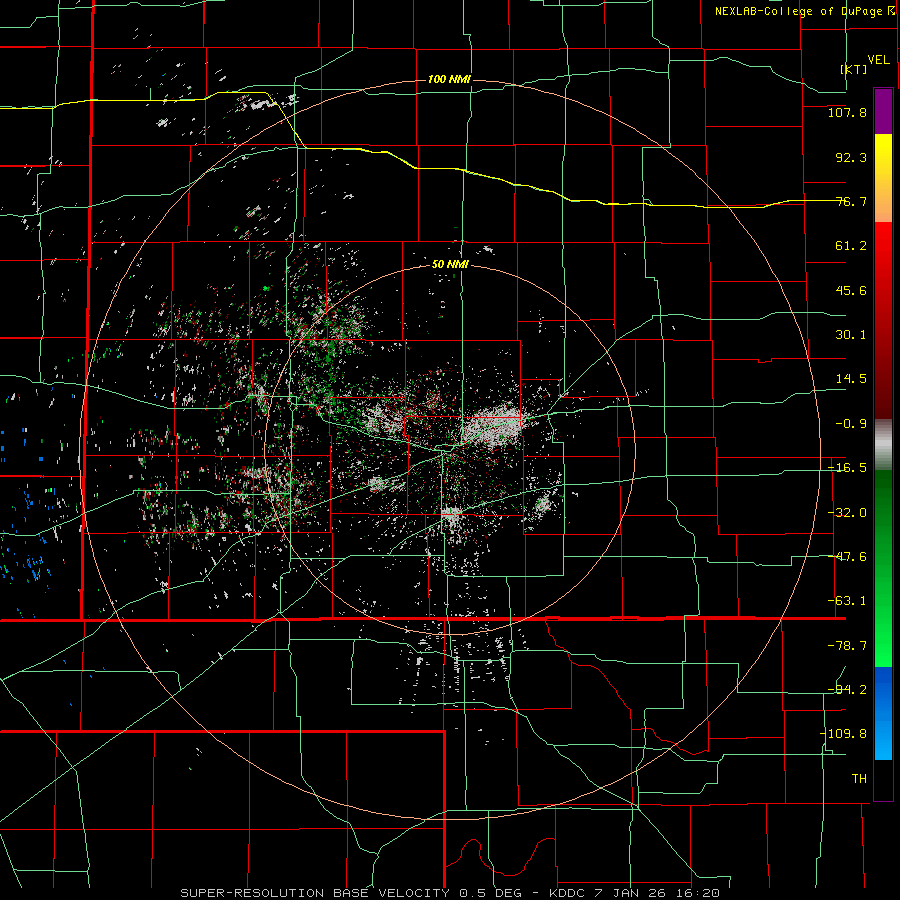Select the -109.8 velocity scale value
Viewport: 900px width, 900px height.
844,734
